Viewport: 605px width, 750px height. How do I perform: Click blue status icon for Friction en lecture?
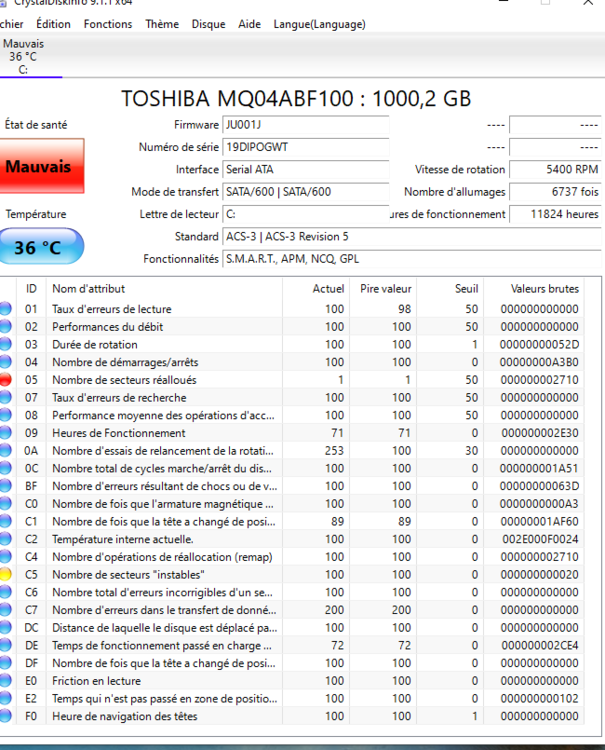pos(6,681)
